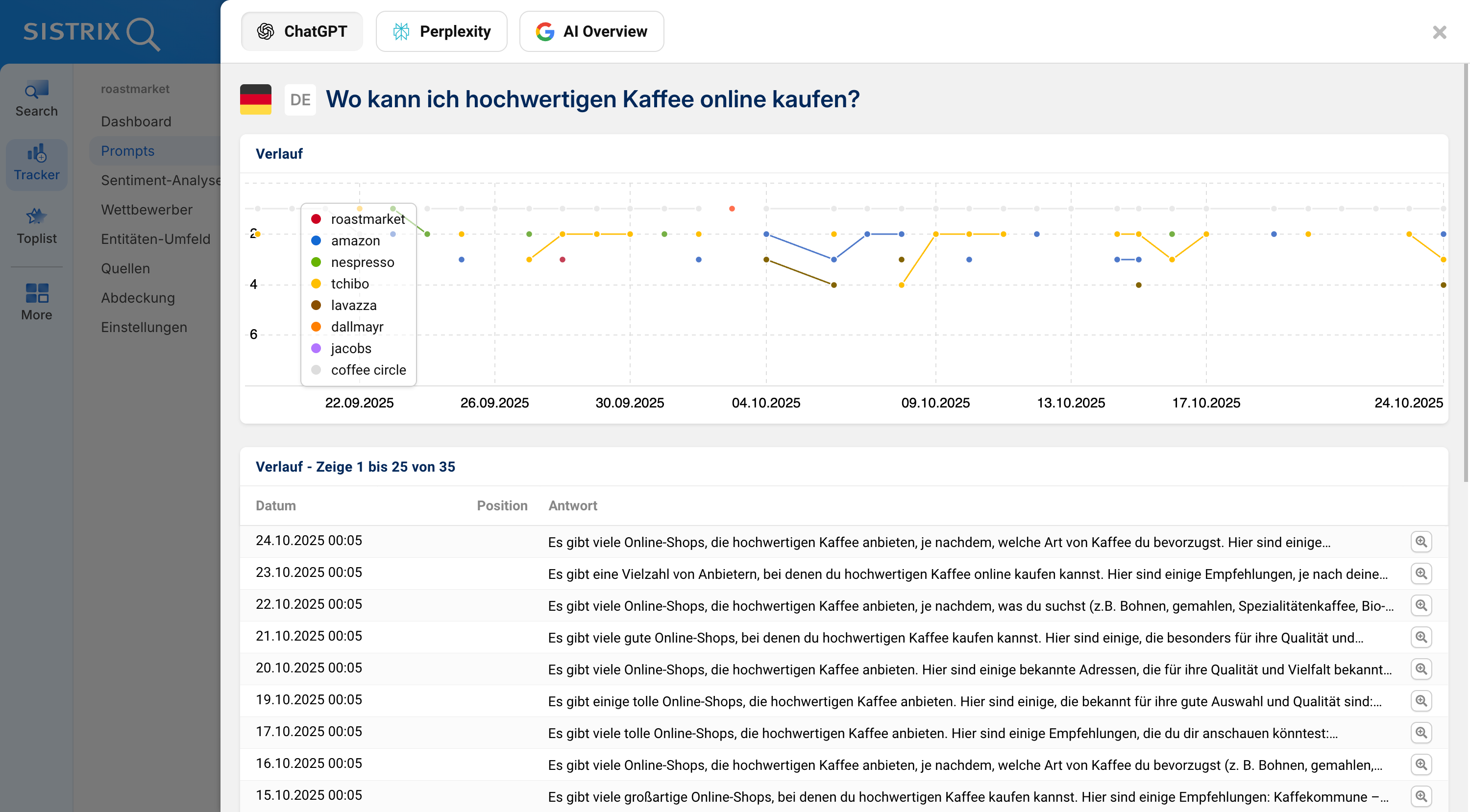Image resolution: width=1470 pixels, height=812 pixels.
Task: Select the Tracker sidebar icon
Action: click(x=36, y=163)
